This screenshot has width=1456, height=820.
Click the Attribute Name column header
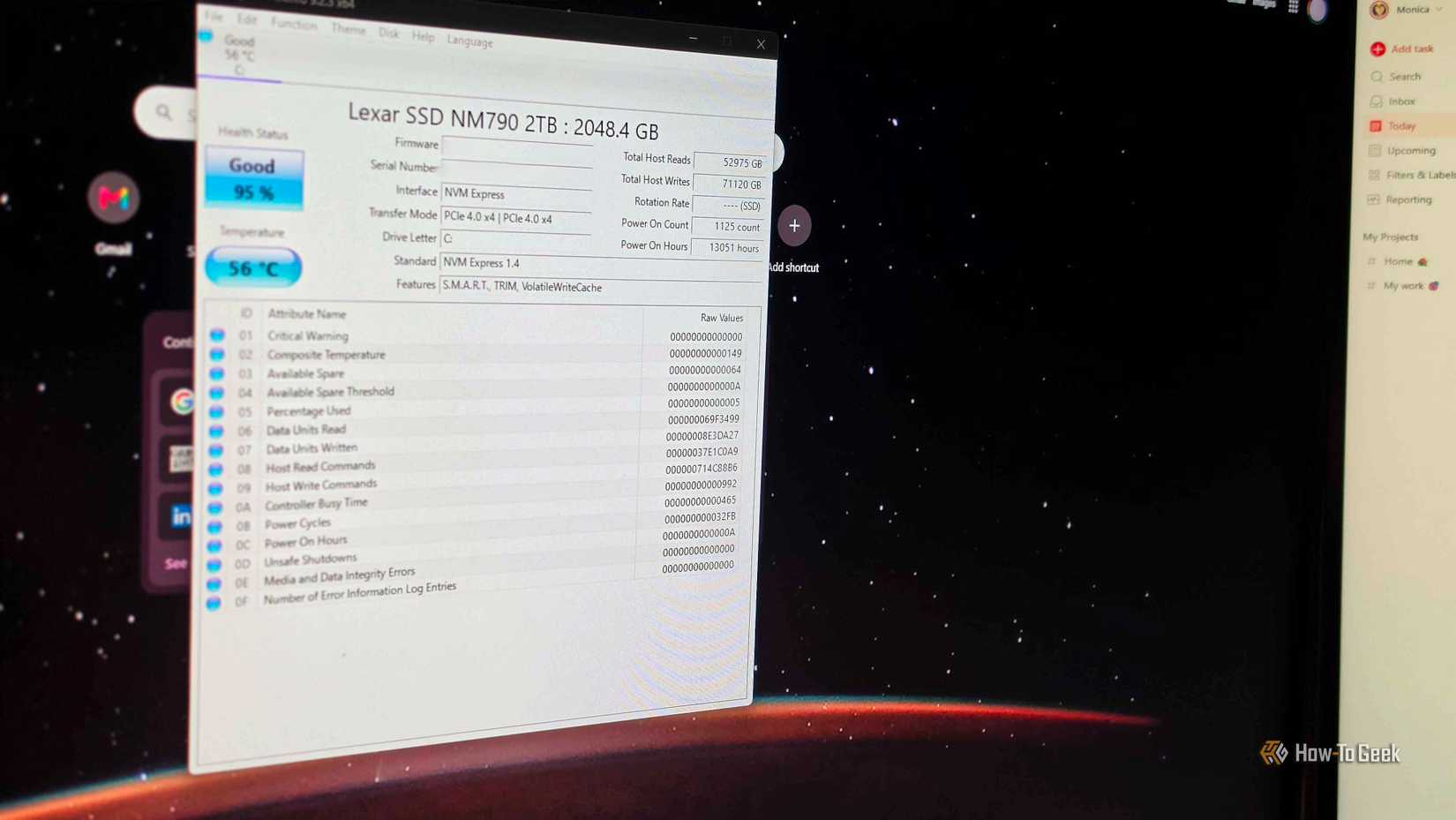306,314
